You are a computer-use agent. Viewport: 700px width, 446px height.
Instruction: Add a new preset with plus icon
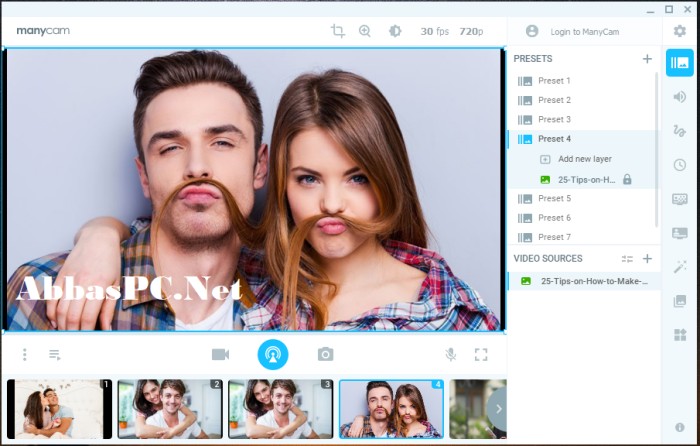tap(647, 58)
